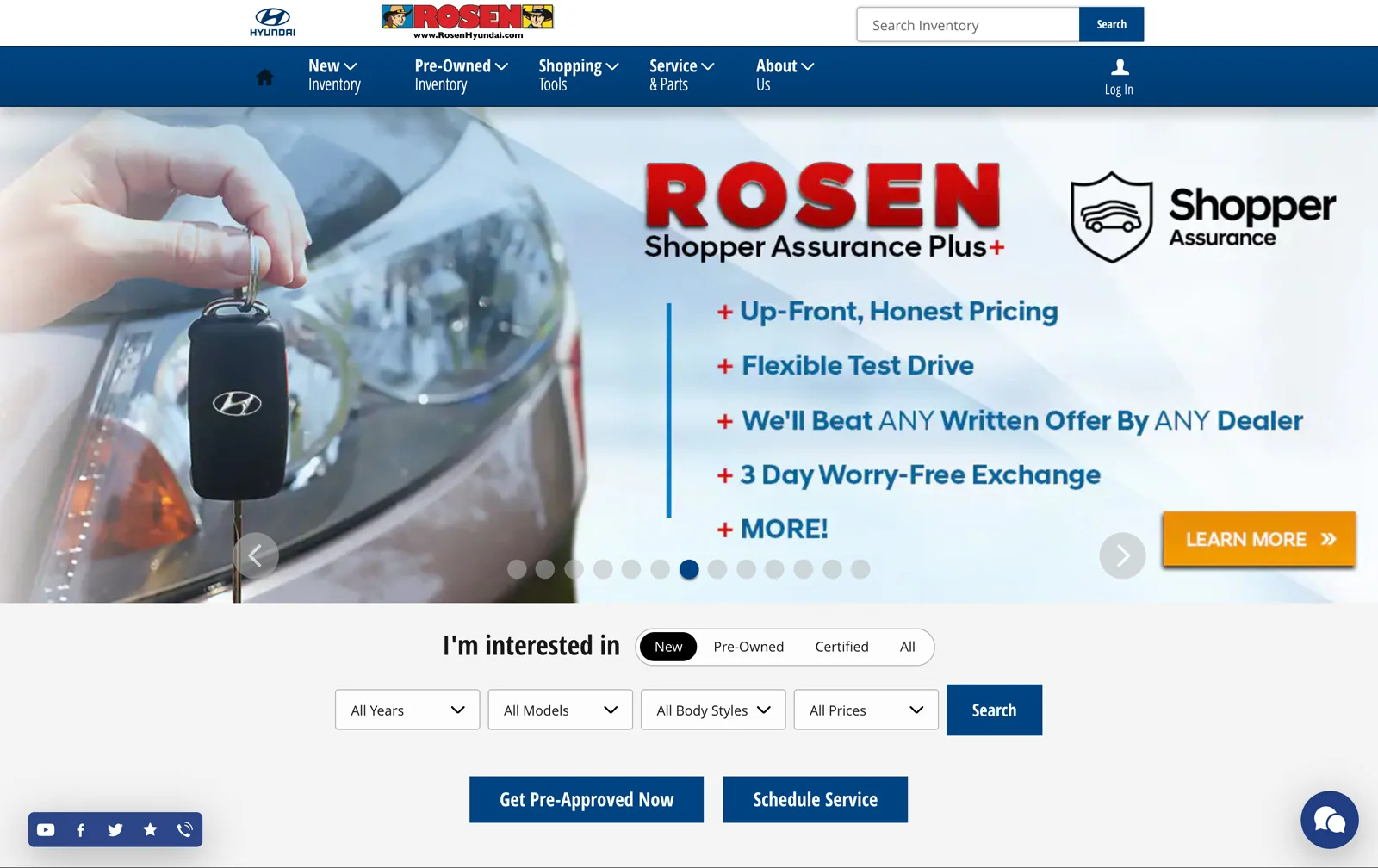Click the Shopper Assurance banner image

[x=689, y=355]
